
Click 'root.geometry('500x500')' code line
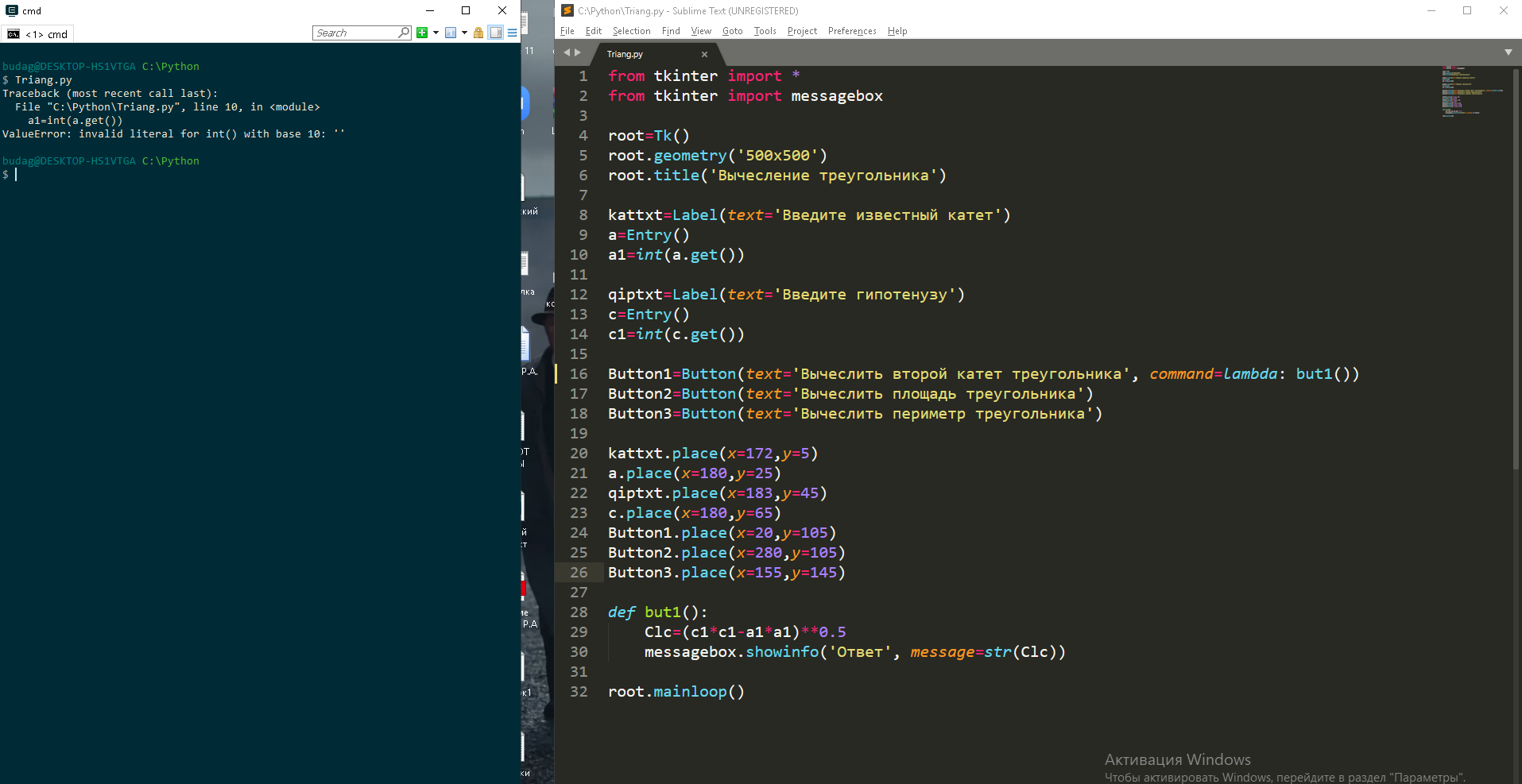coord(718,156)
